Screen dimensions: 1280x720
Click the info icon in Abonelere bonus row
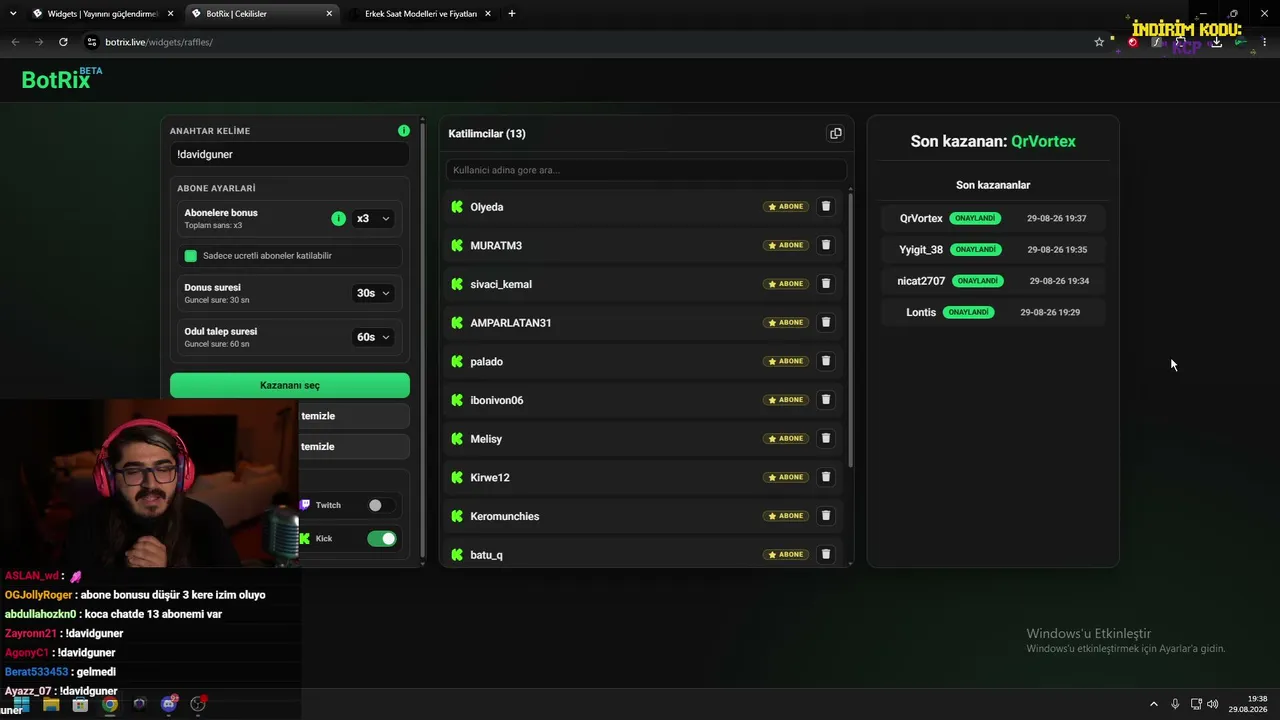click(338, 218)
